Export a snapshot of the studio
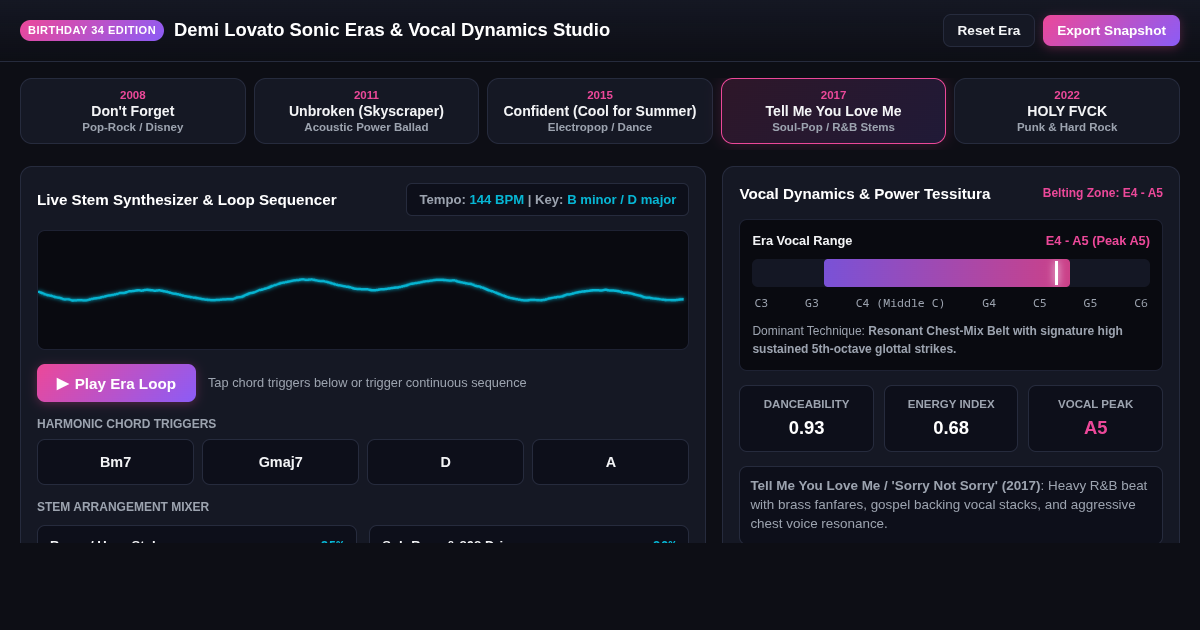Image resolution: width=1200 pixels, height=630 pixels. (1111, 30)
